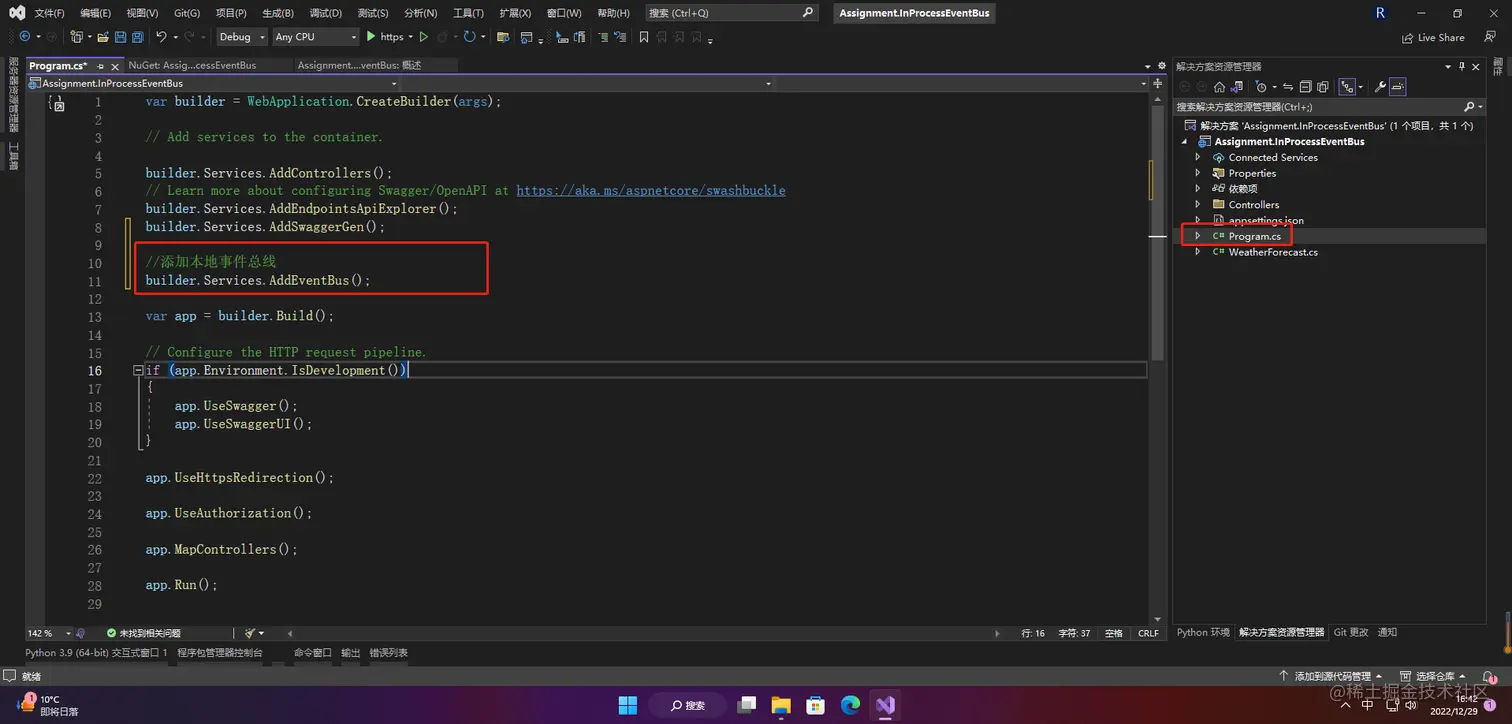This screenshot has height=724, width=1512.
Task: Click sync with active document arrows icon
Action: [x=1288, y=87]
